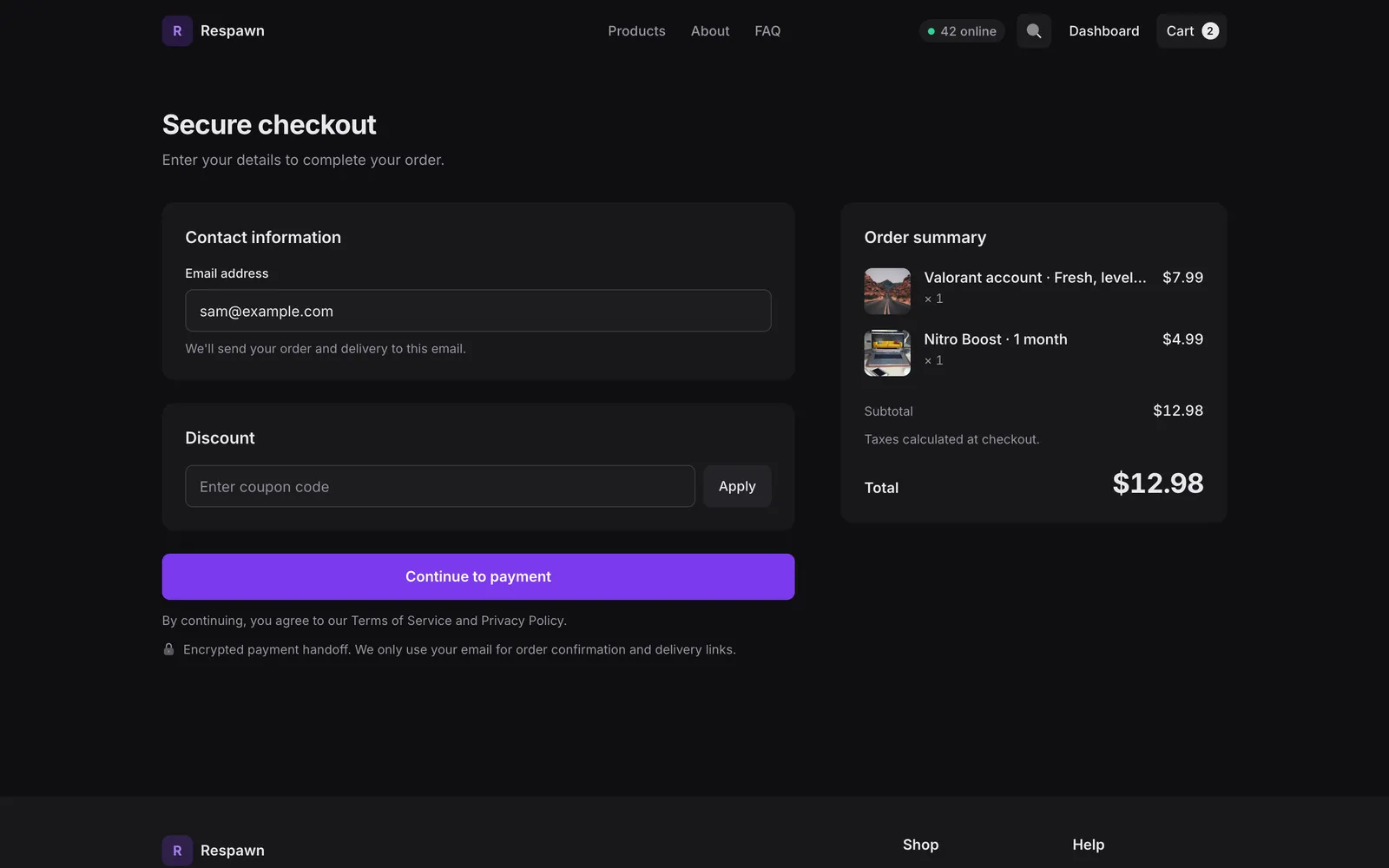The height and width of the screenshot is (868, 1389).
Task: Click the Respawn logo icon in header
Action: (x=177, y=31)
